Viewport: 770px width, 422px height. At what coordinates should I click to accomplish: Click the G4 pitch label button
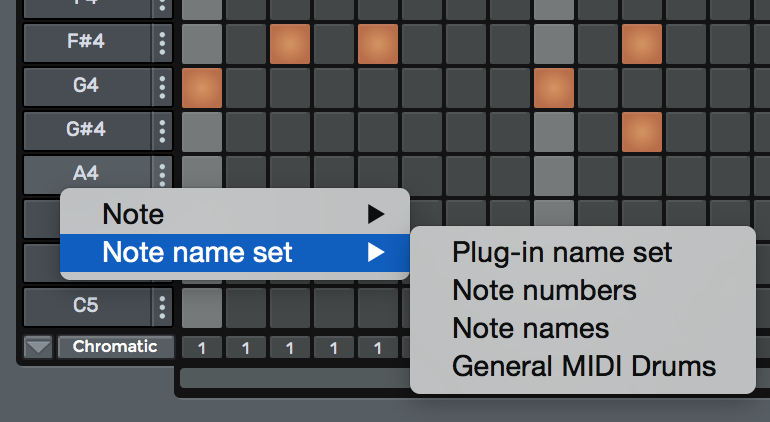[x=87, y=87]
